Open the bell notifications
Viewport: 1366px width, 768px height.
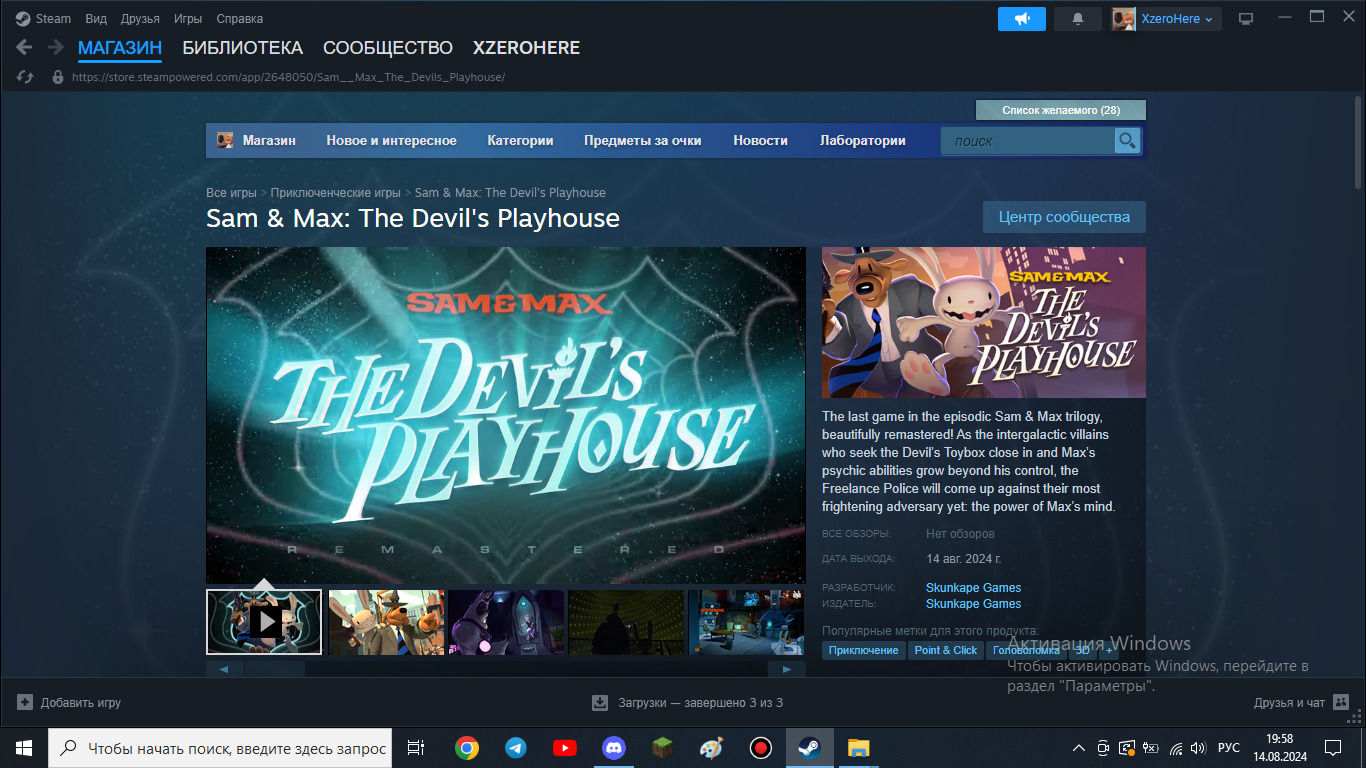(x=1078, y=19)
